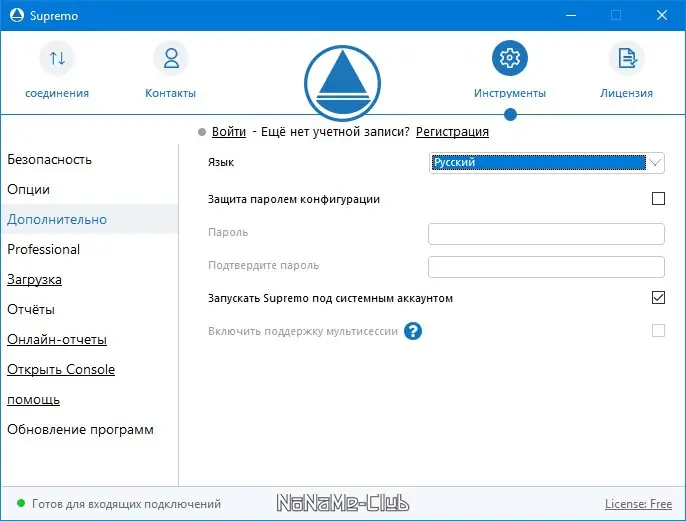Click the Открыть Console link

point(61,370)
